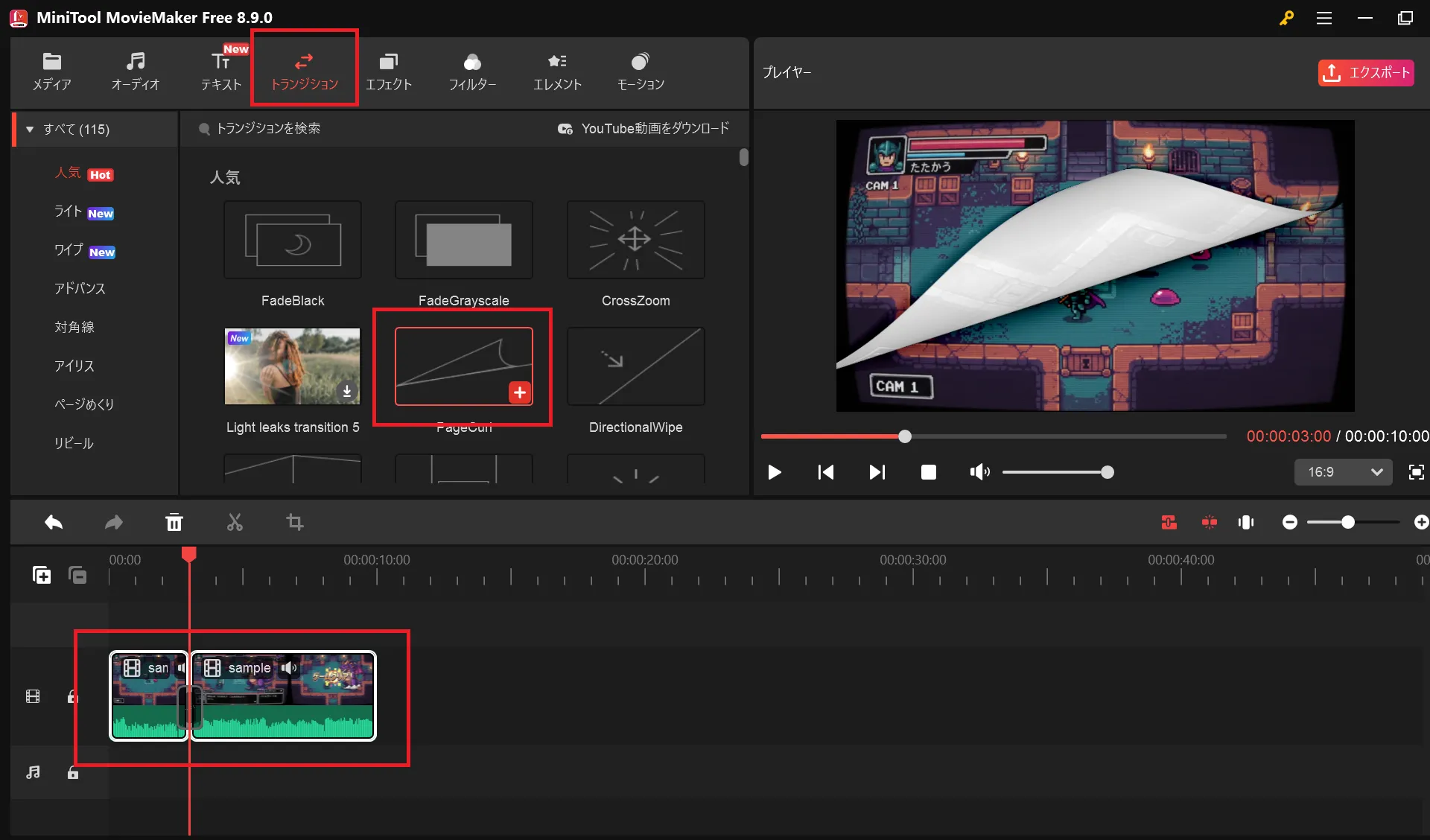Delete the selected timeline item
Viewport: 1430px width, 840px height.
click(174, 523)
